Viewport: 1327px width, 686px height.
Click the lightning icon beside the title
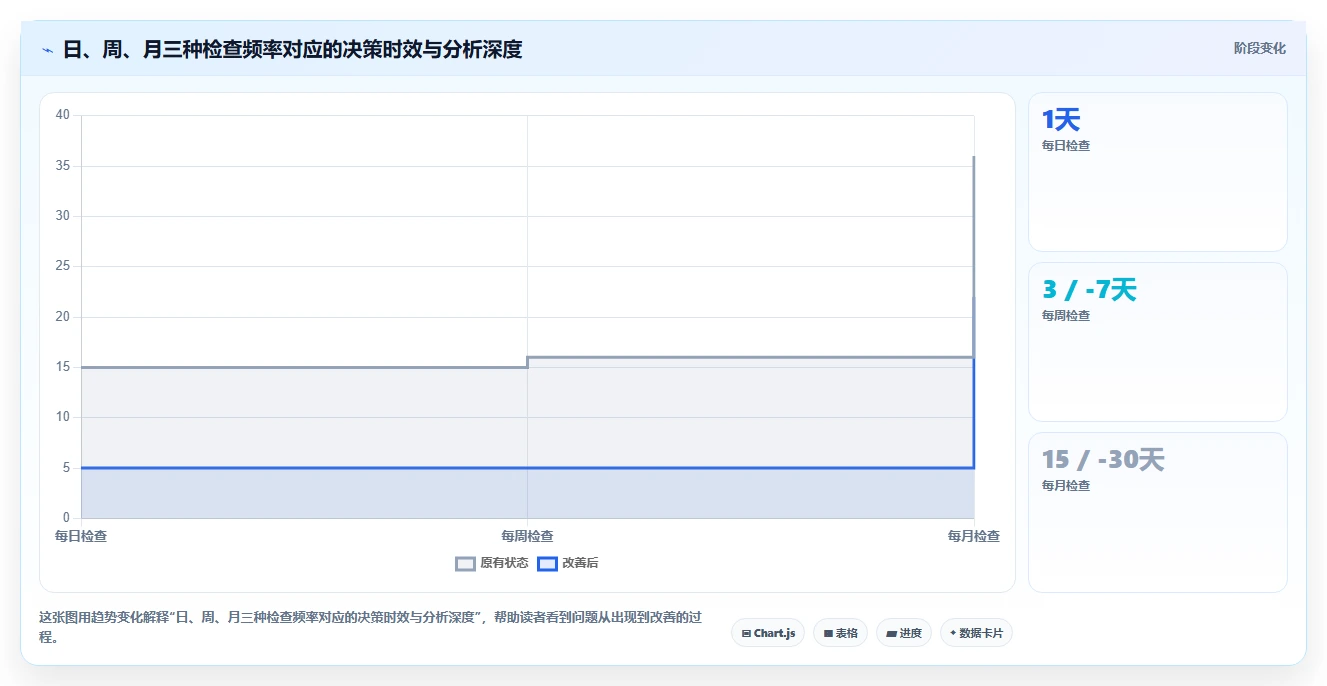(47, 50)
